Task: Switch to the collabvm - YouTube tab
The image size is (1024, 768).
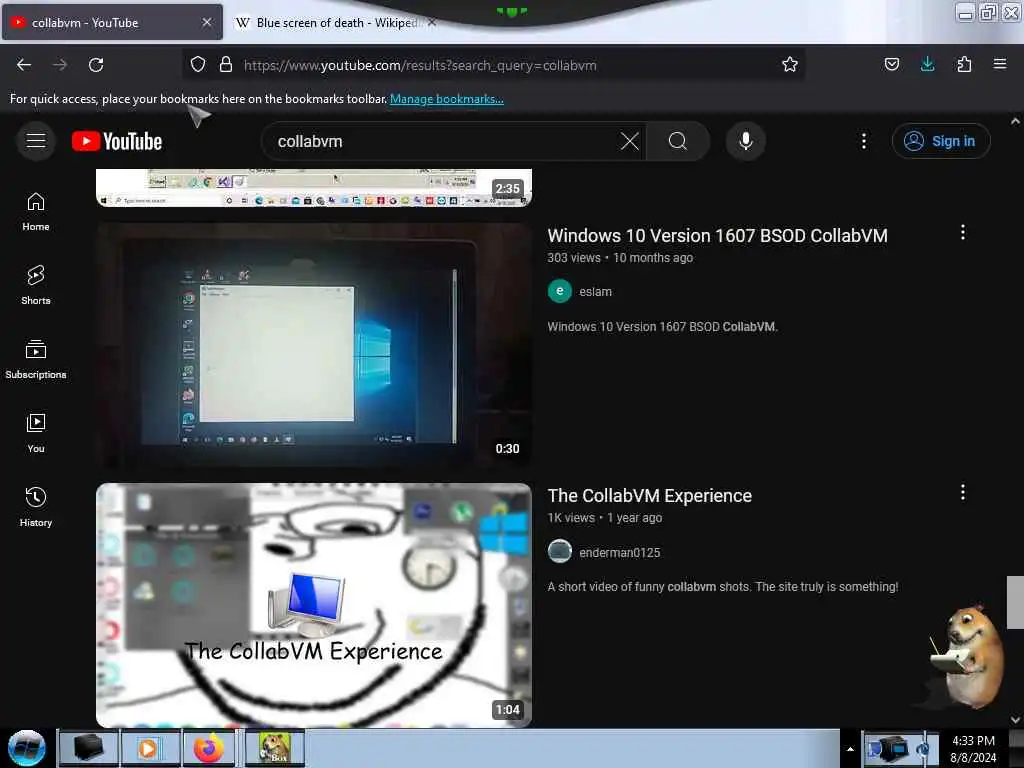Action: [112, 22]
